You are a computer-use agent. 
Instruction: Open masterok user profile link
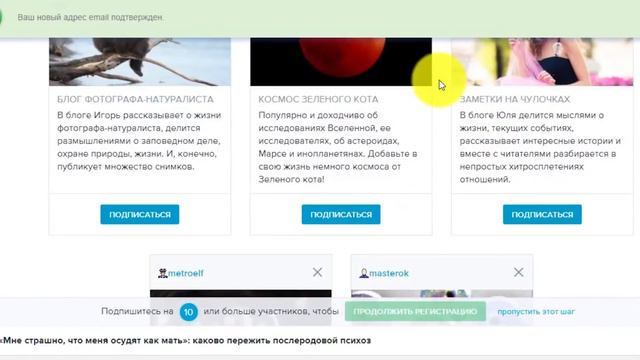pyautogui.click(x=389, y=273)
